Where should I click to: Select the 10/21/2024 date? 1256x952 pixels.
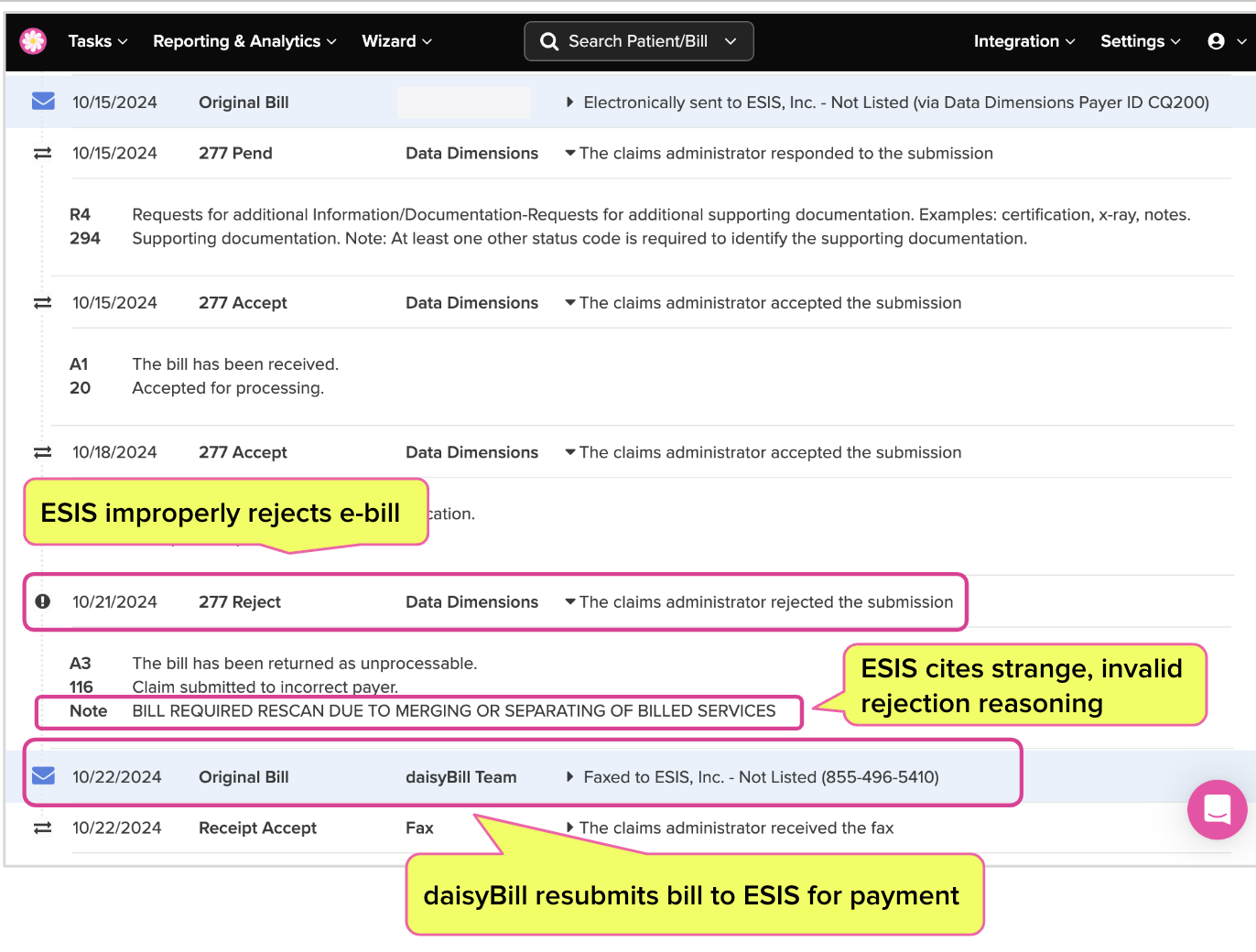(x=114, y=601)
